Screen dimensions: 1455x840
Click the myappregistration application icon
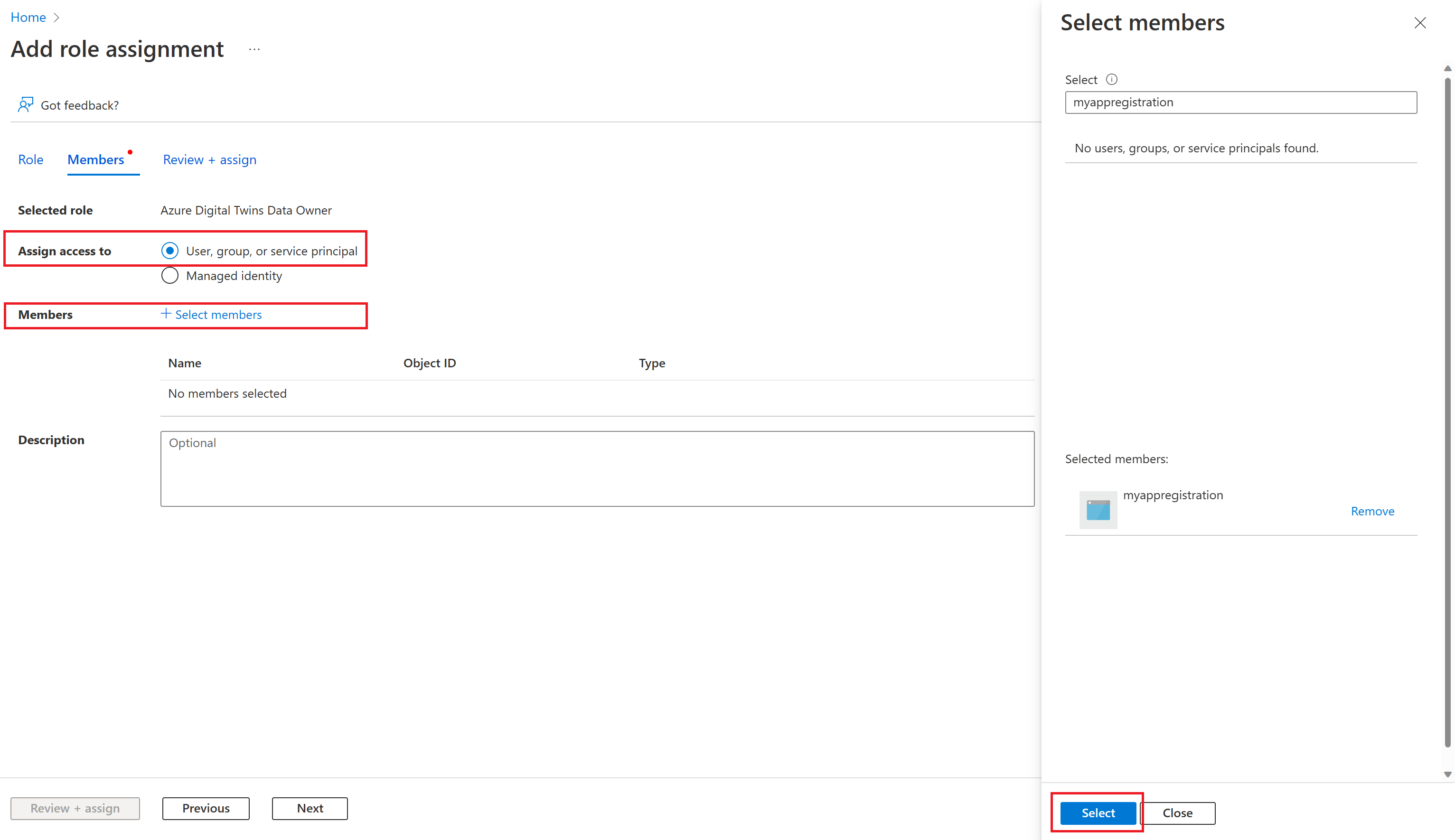click(1098, 510)
